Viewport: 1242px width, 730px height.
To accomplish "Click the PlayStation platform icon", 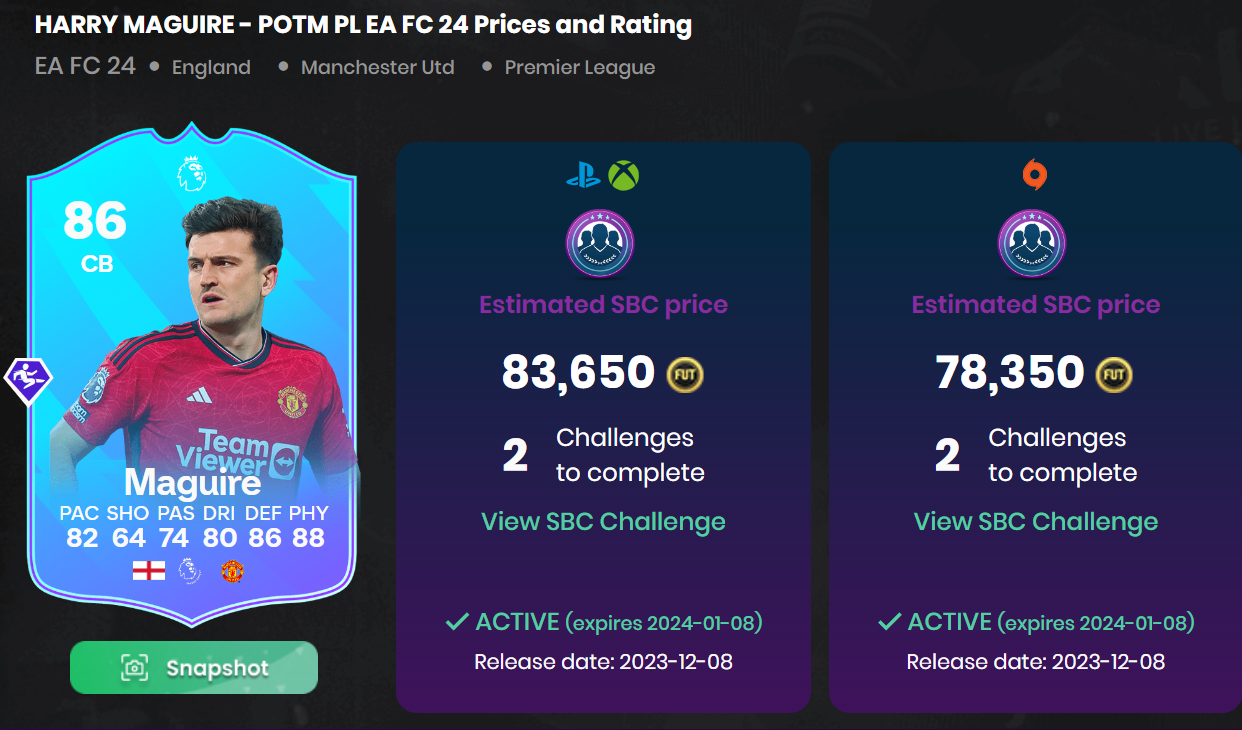I will pos(582,177).
